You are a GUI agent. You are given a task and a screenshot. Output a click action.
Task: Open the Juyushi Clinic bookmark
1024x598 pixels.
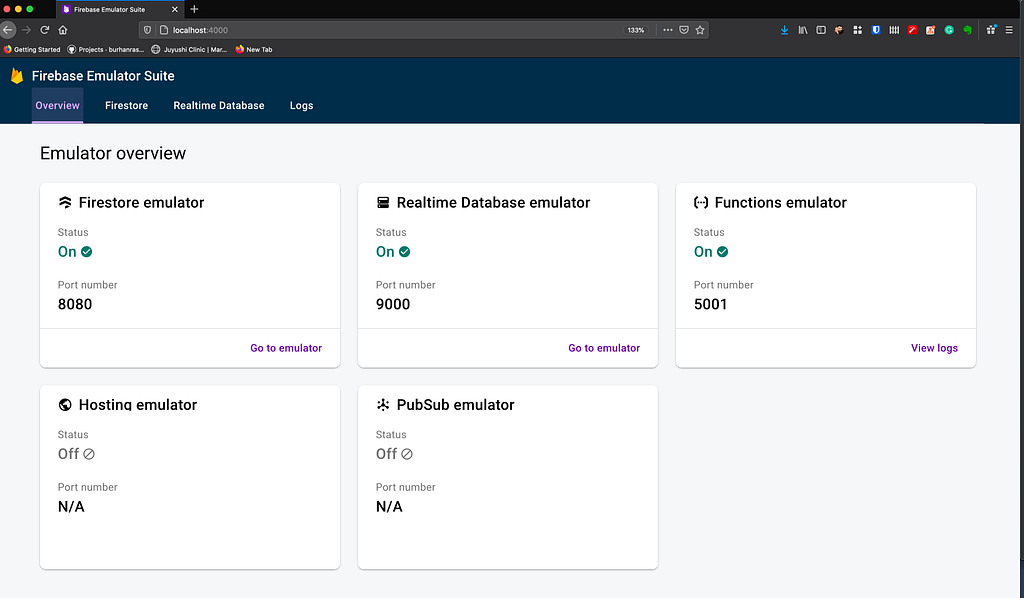pyautogui.click(x=189, y=50)
